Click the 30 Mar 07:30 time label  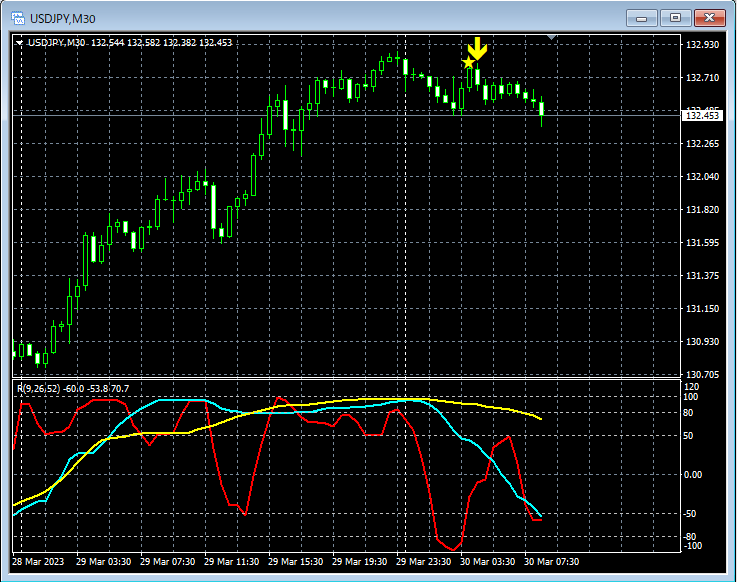(552, 561)
